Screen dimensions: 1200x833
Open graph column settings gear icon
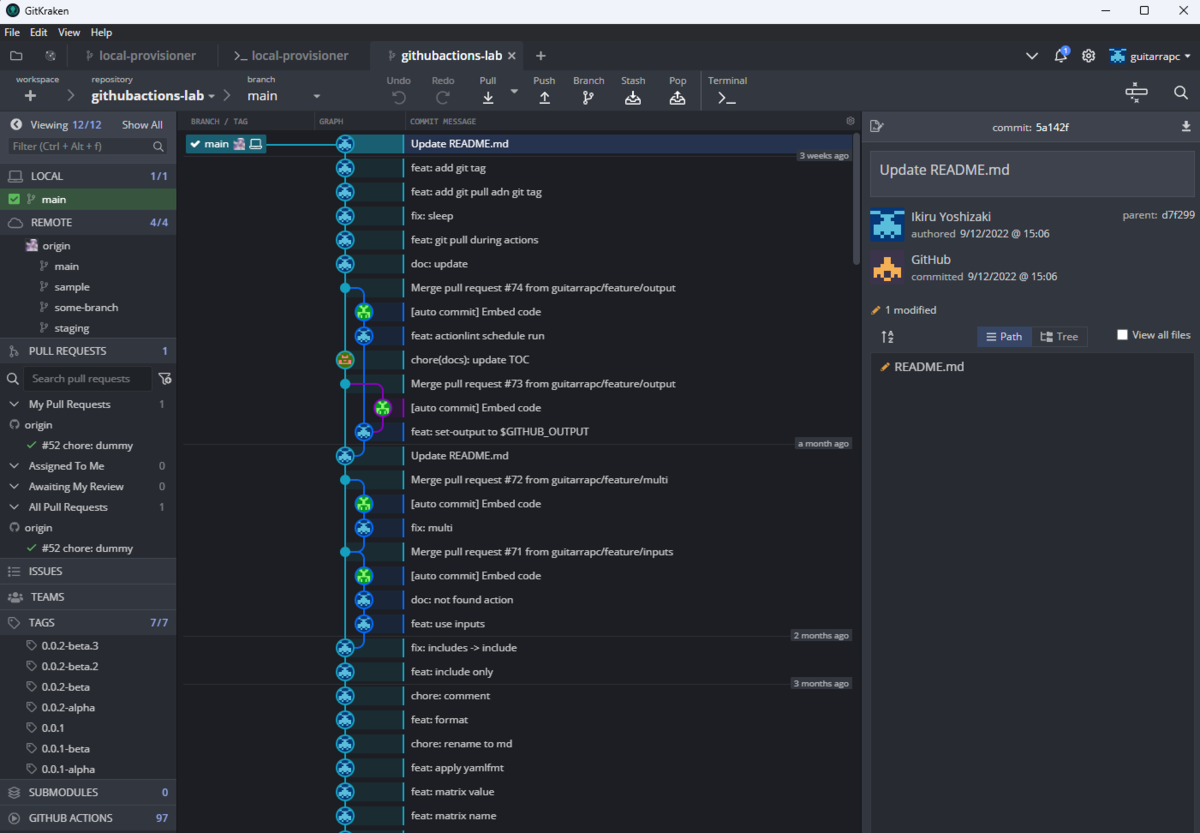point(851,121)
